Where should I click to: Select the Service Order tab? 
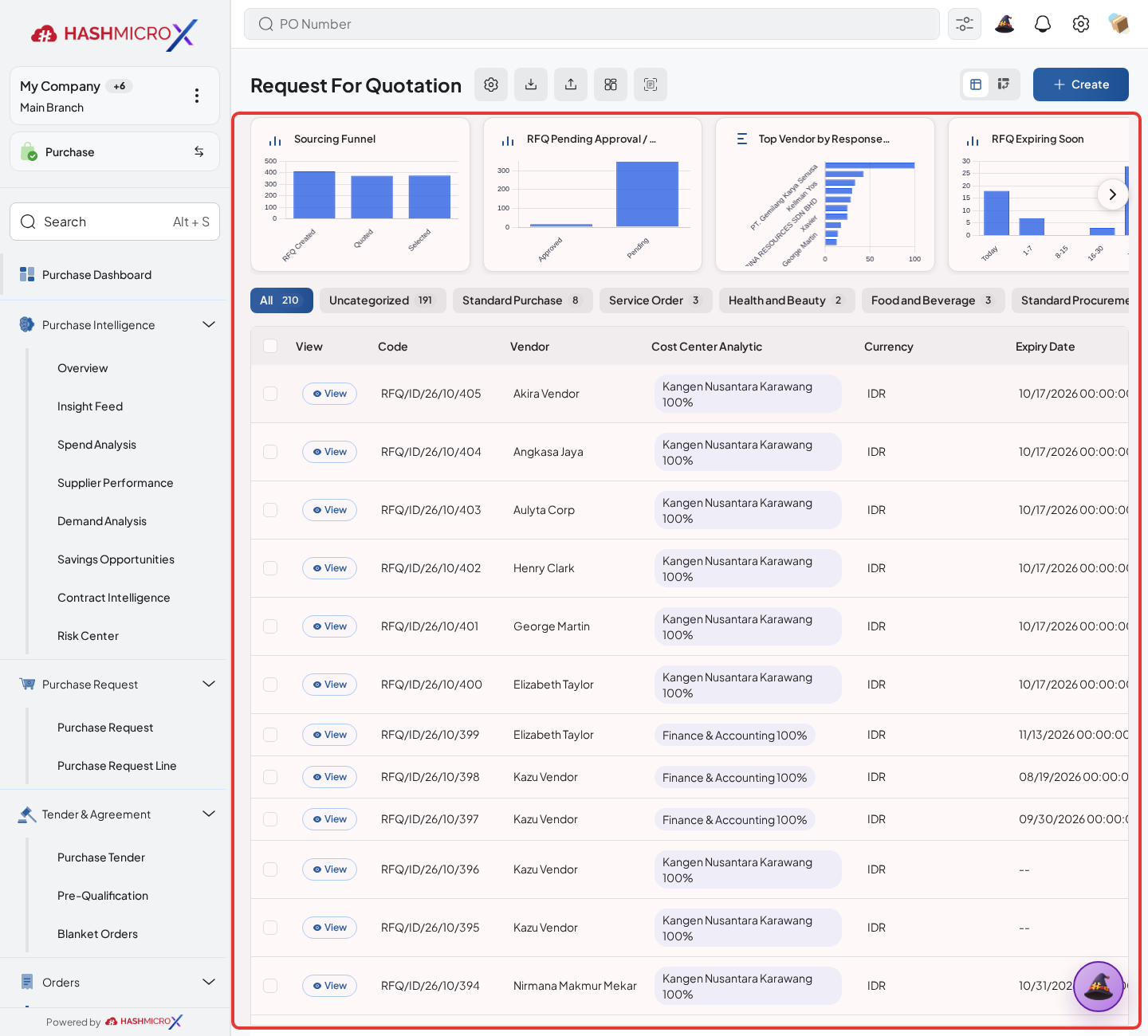click(656, 300)
